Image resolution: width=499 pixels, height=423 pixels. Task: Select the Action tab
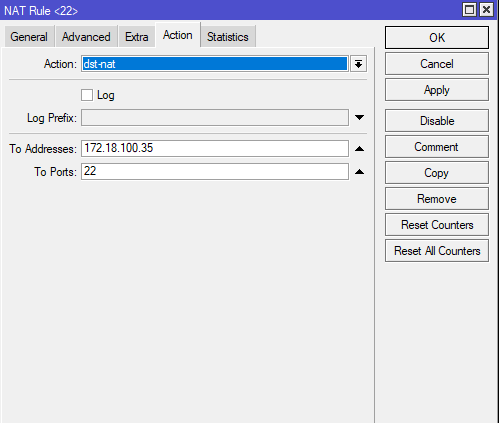click(178, 35)
